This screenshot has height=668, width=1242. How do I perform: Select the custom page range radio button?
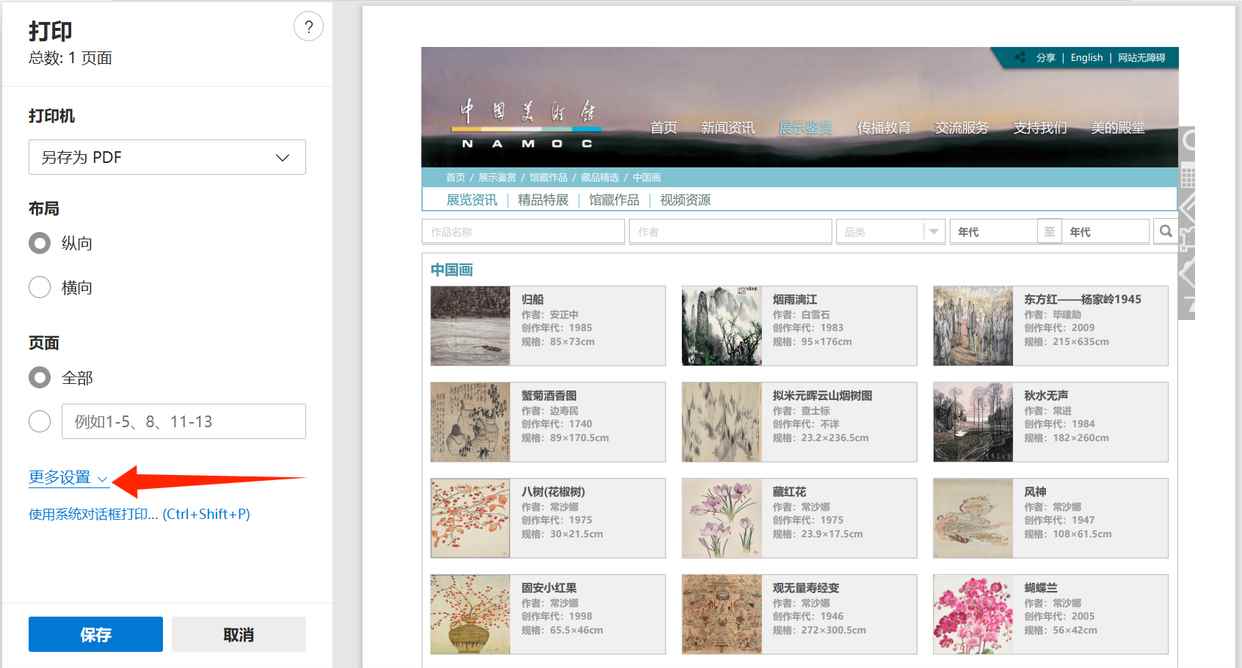click(40, 421)
